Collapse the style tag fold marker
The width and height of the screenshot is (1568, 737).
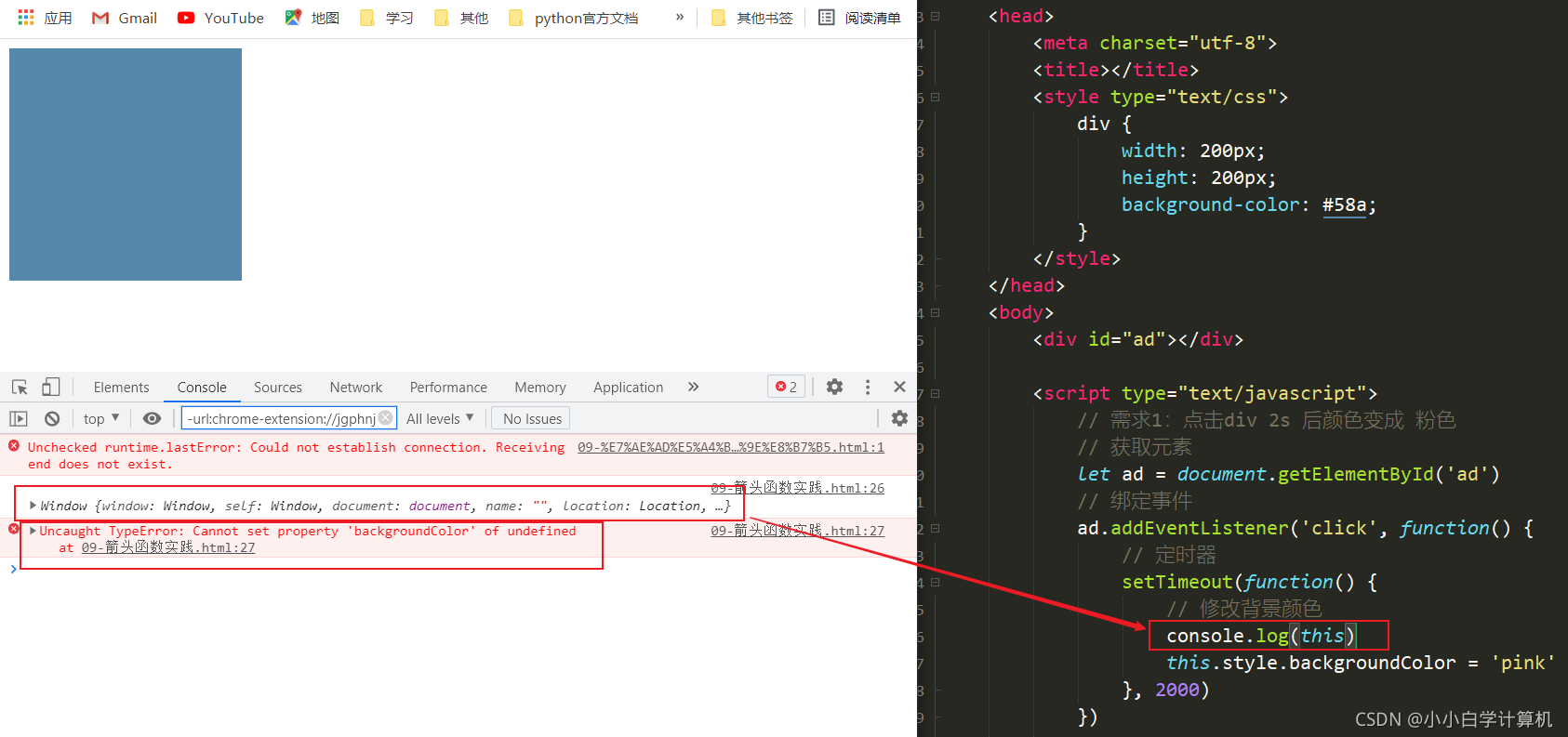coord(936,97)
